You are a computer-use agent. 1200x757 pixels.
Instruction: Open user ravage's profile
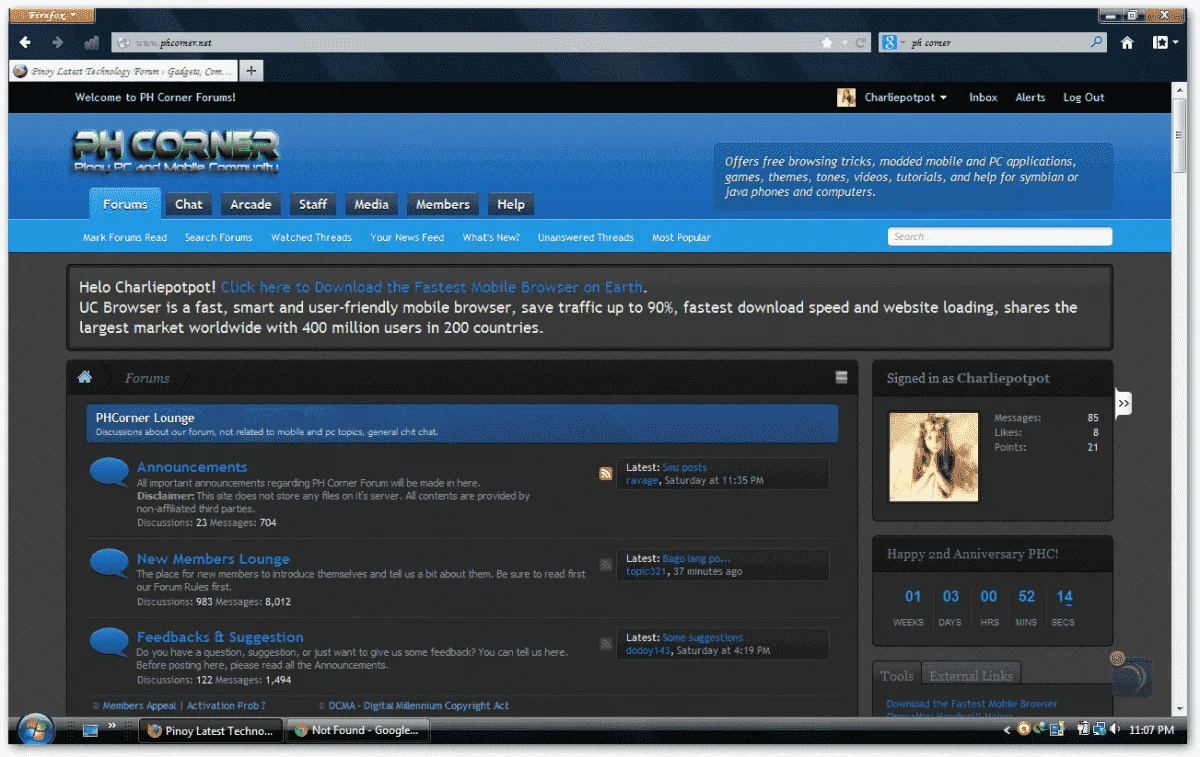642,480
